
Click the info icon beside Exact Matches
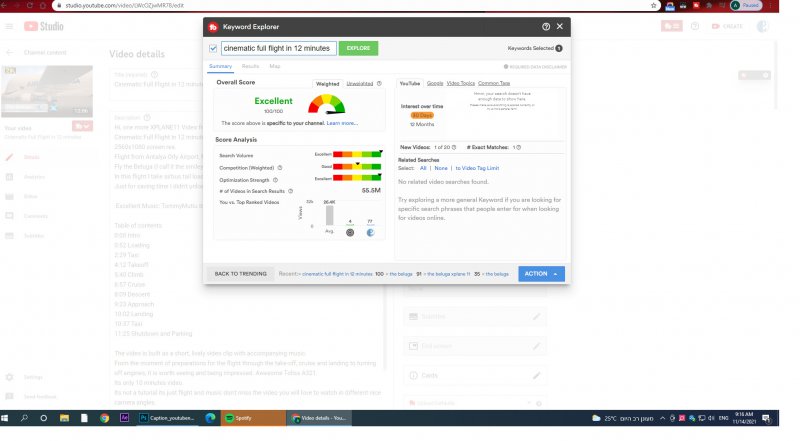[x=519, y=147]
